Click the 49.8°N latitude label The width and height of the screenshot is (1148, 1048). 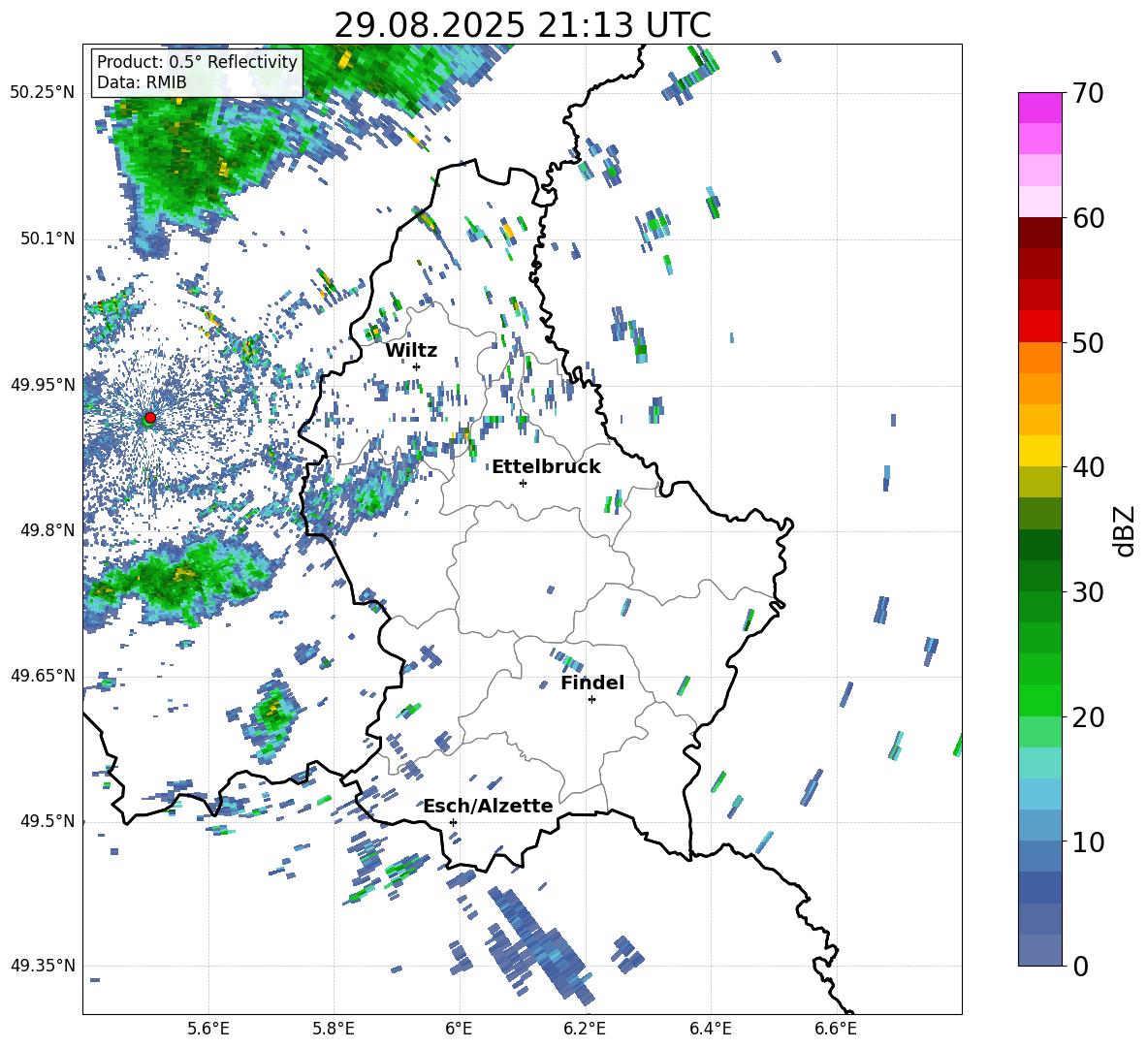tap(48, 529)
